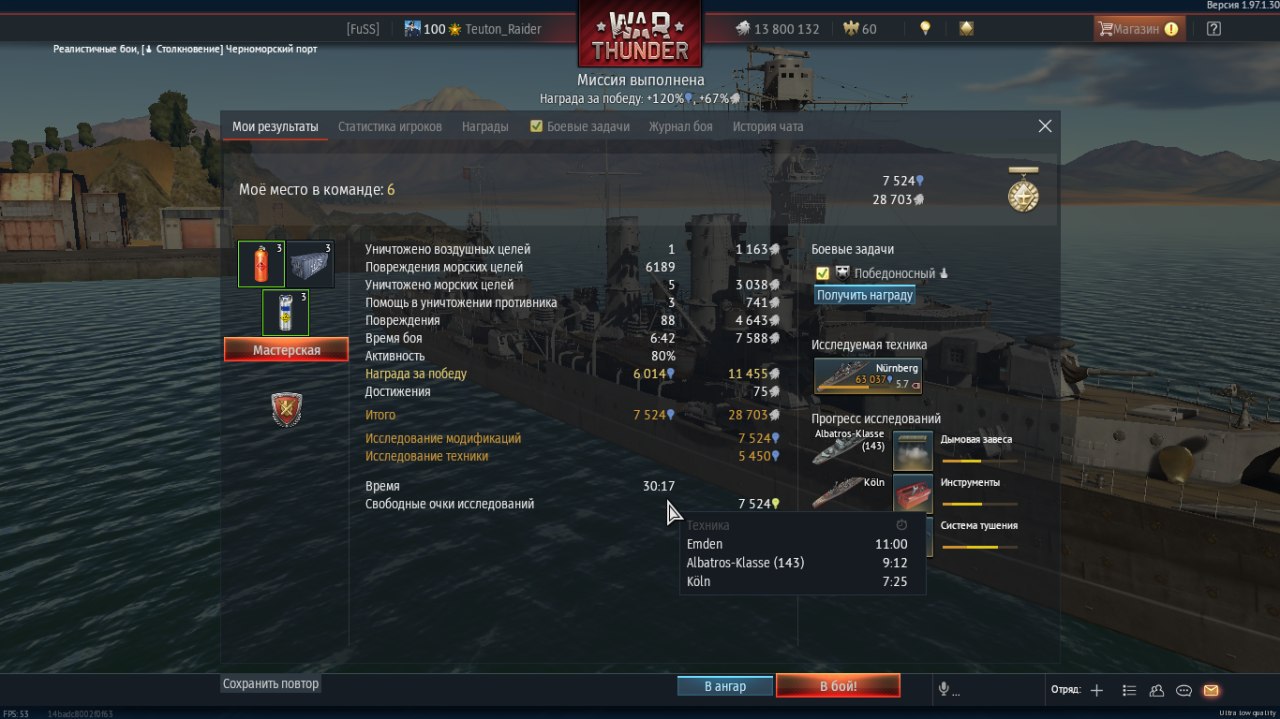
Task: Go back with the В ангар button
Action: (725, 686)
